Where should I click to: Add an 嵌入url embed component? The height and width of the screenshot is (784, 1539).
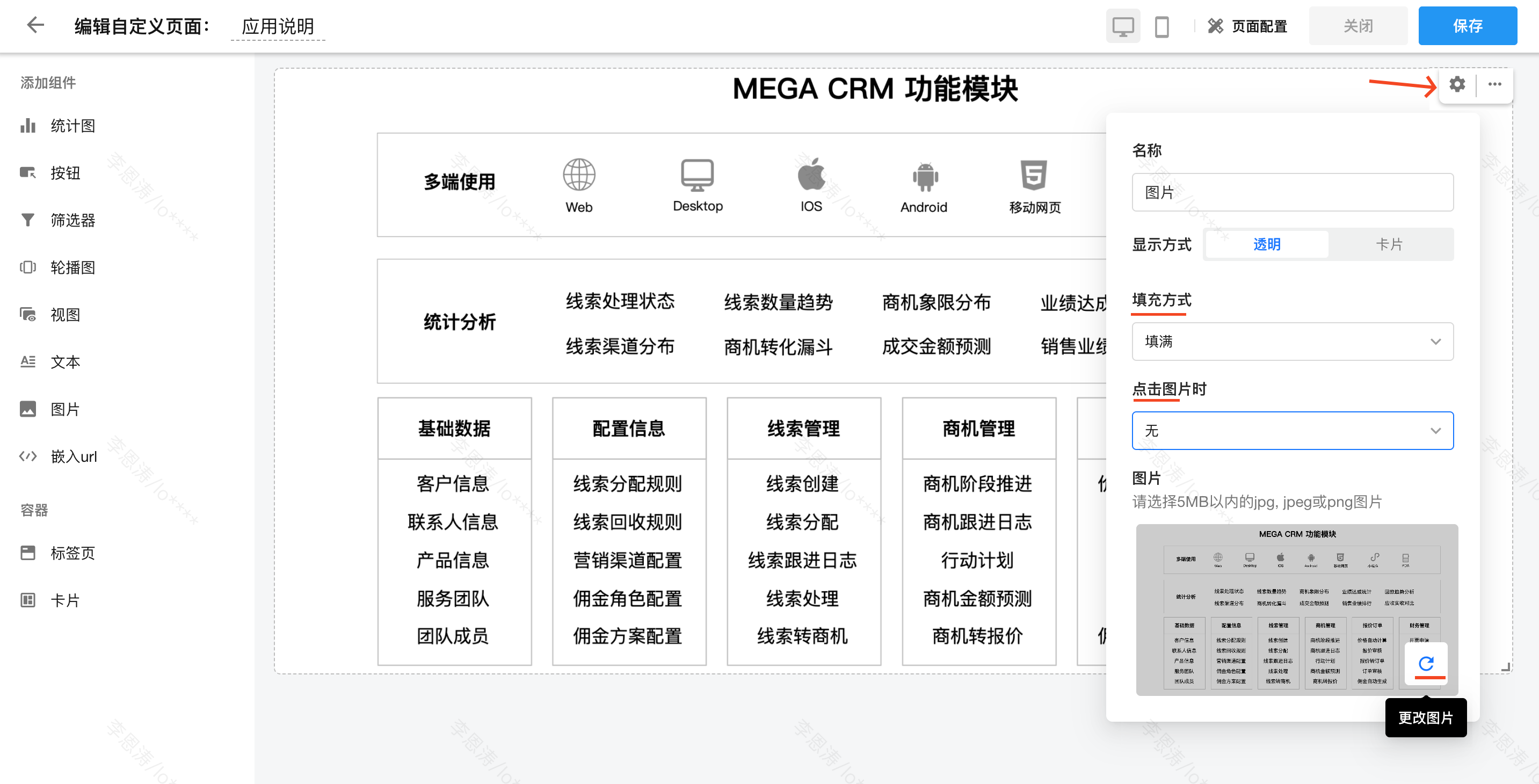coord(59,456)
